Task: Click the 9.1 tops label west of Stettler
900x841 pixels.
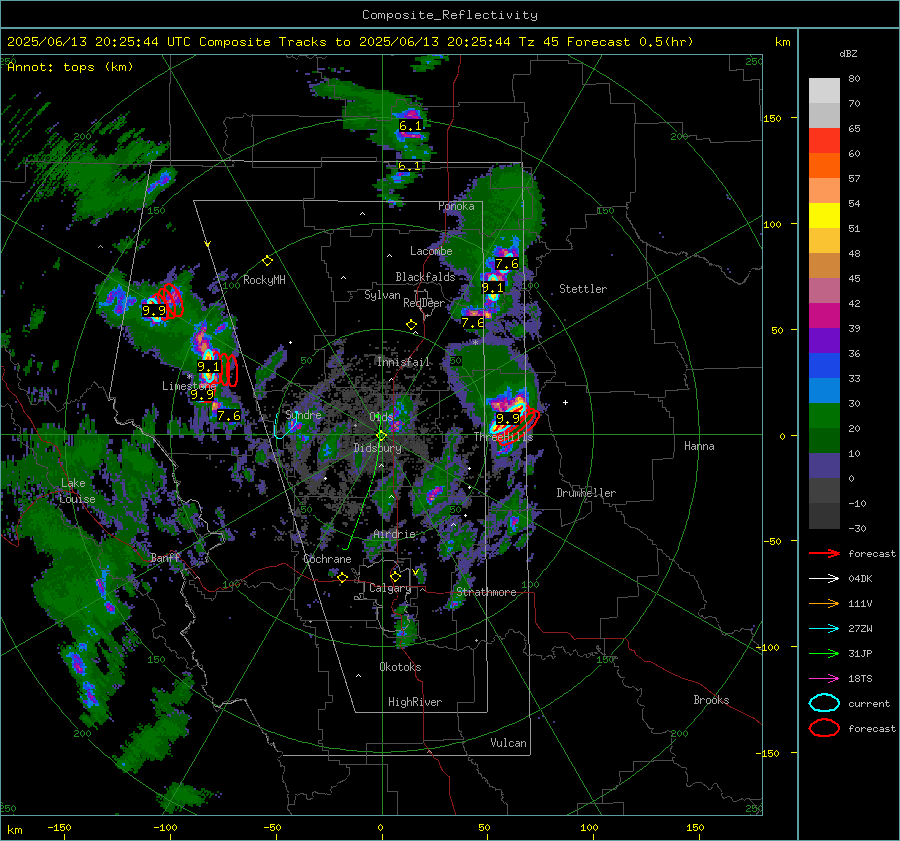Action: click(x=492, y=288)
